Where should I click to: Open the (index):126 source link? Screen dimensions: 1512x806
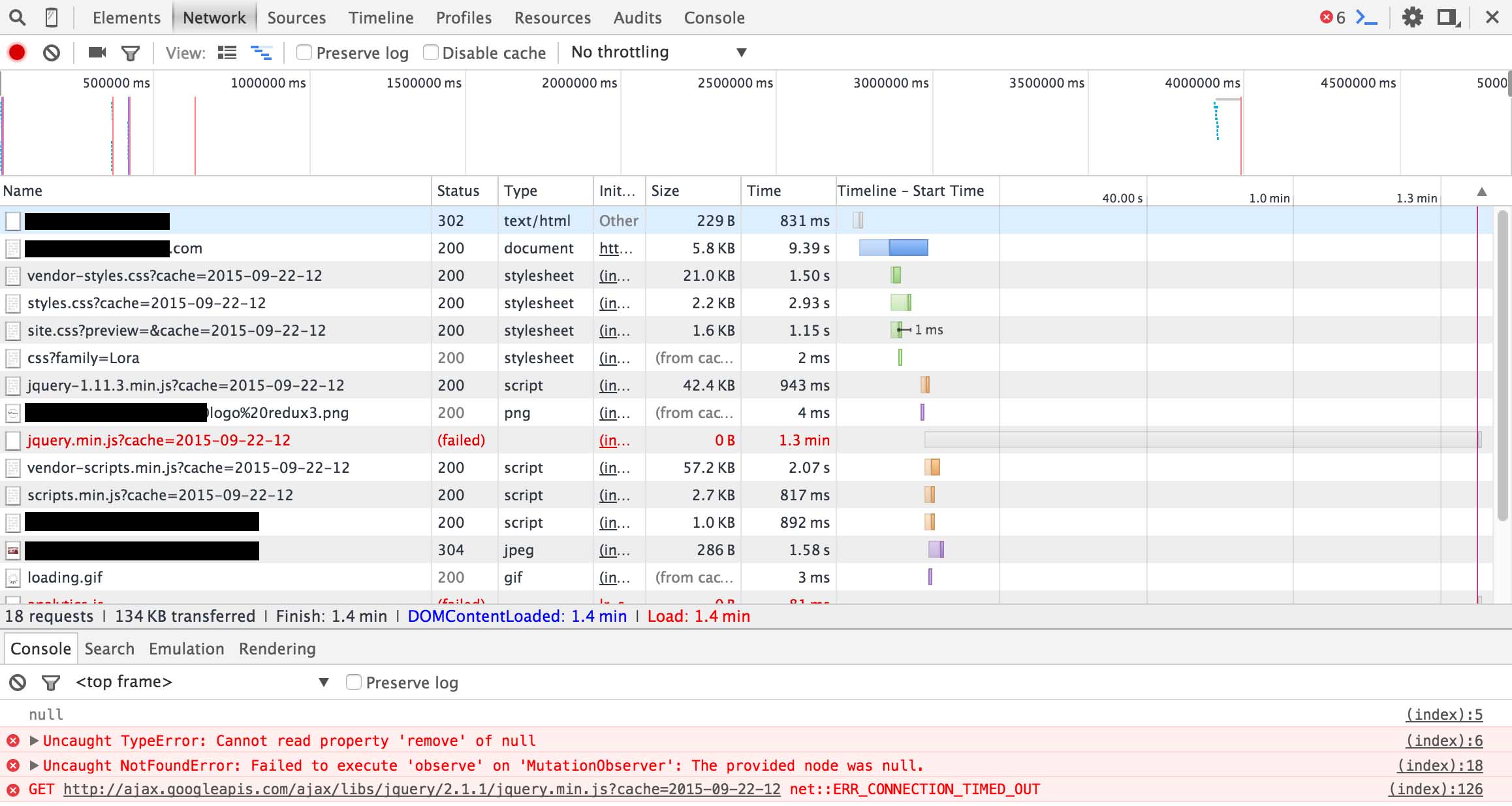click(1435, 789)
